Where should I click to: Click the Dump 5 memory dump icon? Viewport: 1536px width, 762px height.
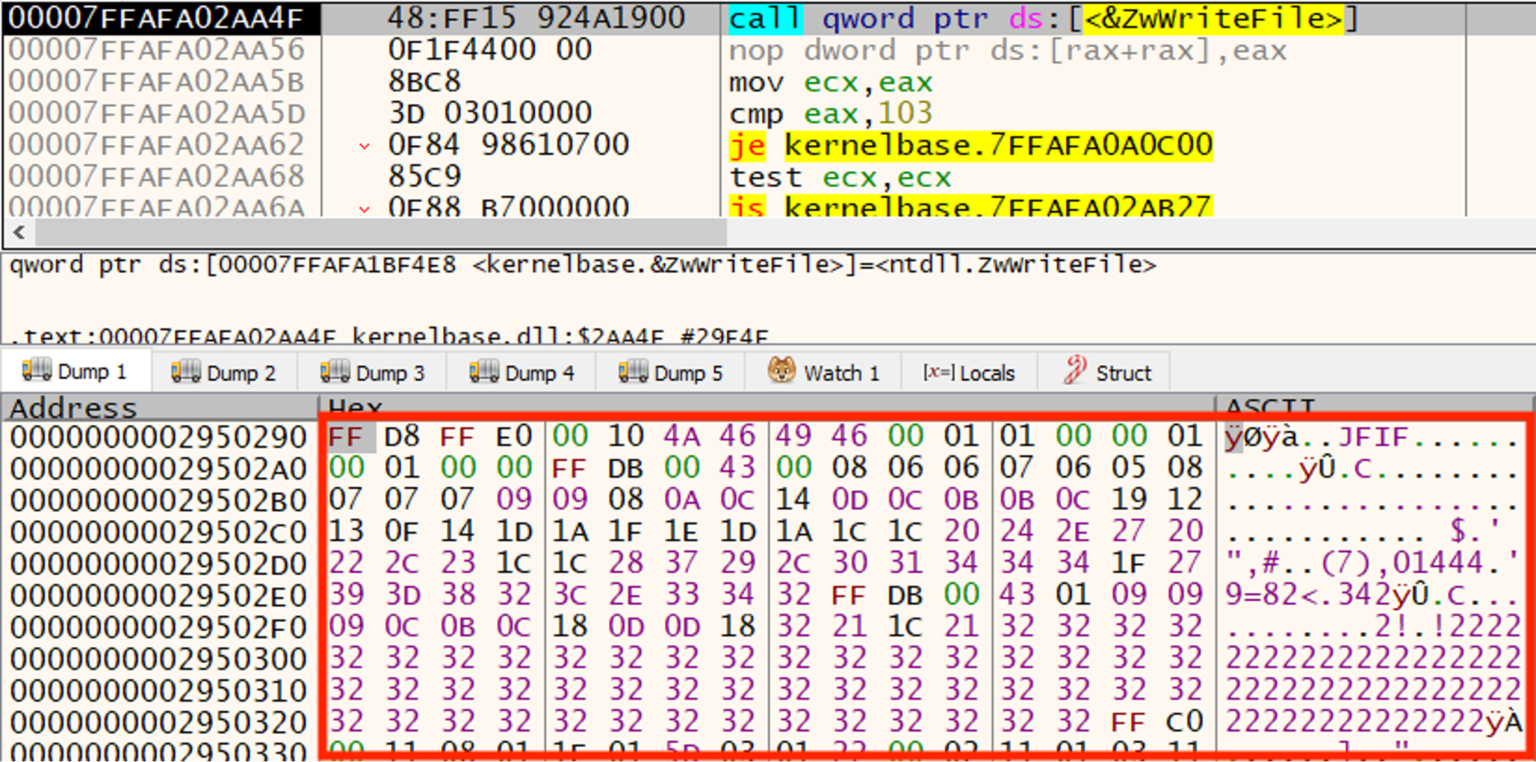pyautogui.click(x=630, y=372)
